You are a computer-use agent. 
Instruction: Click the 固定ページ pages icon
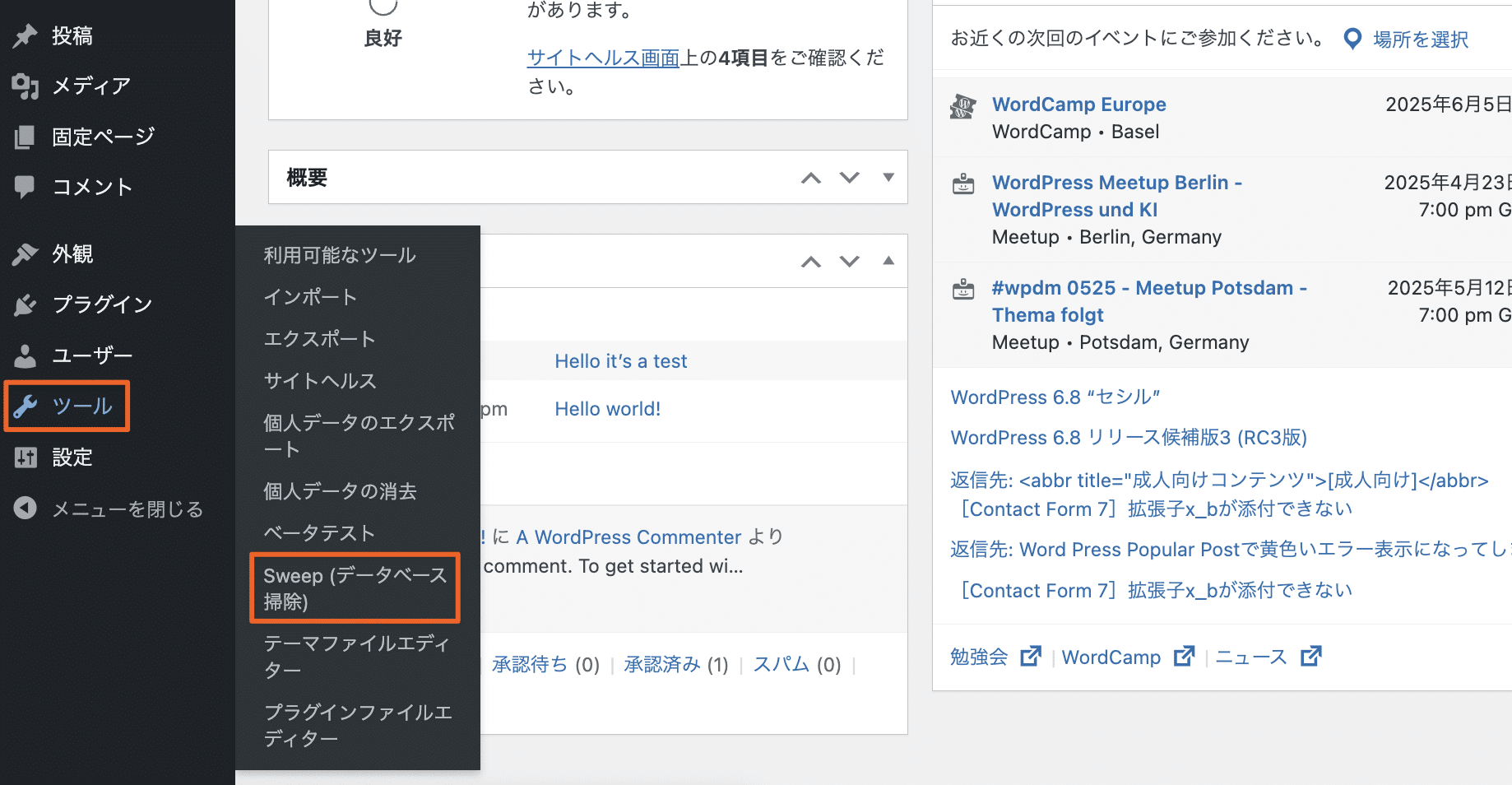[x=26, y=137]
